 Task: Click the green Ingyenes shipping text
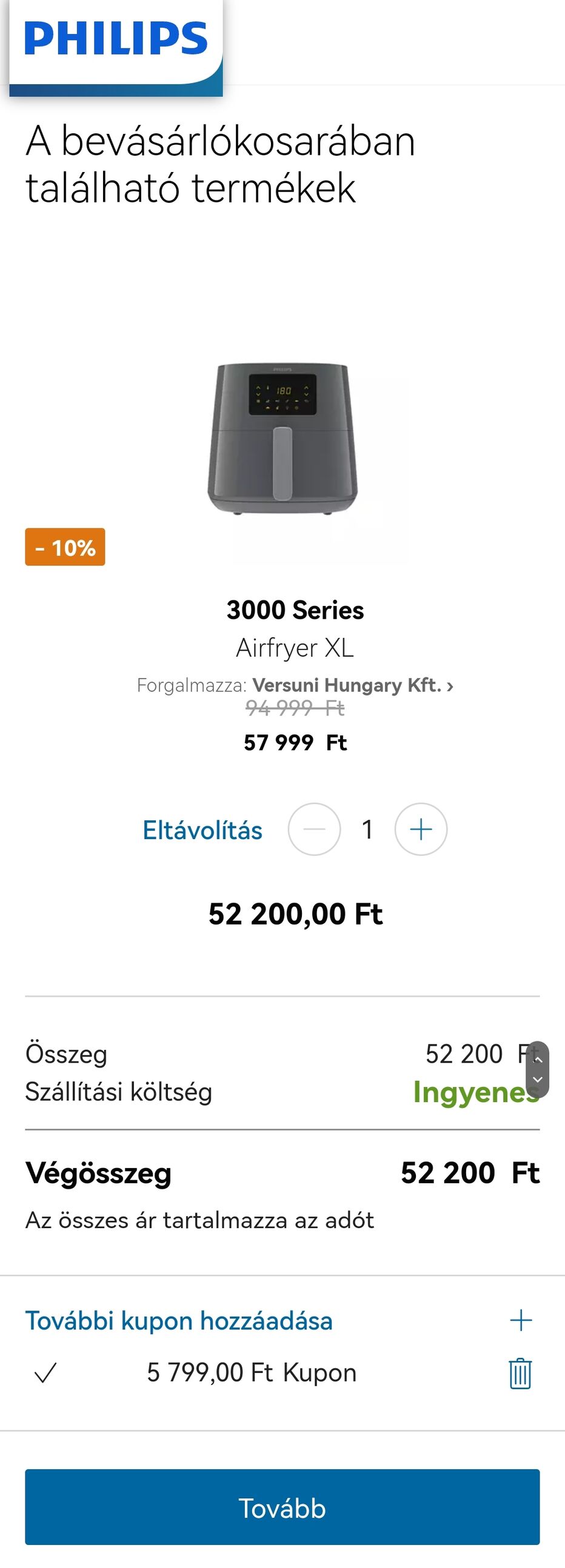coord(475,1092)
